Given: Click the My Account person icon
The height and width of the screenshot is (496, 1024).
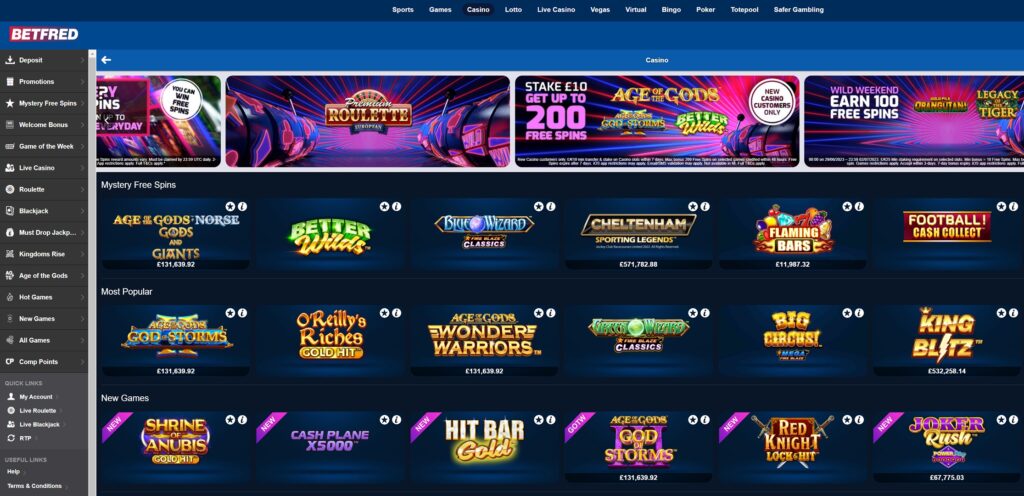Looking at the screenshot, I should 10,397.
